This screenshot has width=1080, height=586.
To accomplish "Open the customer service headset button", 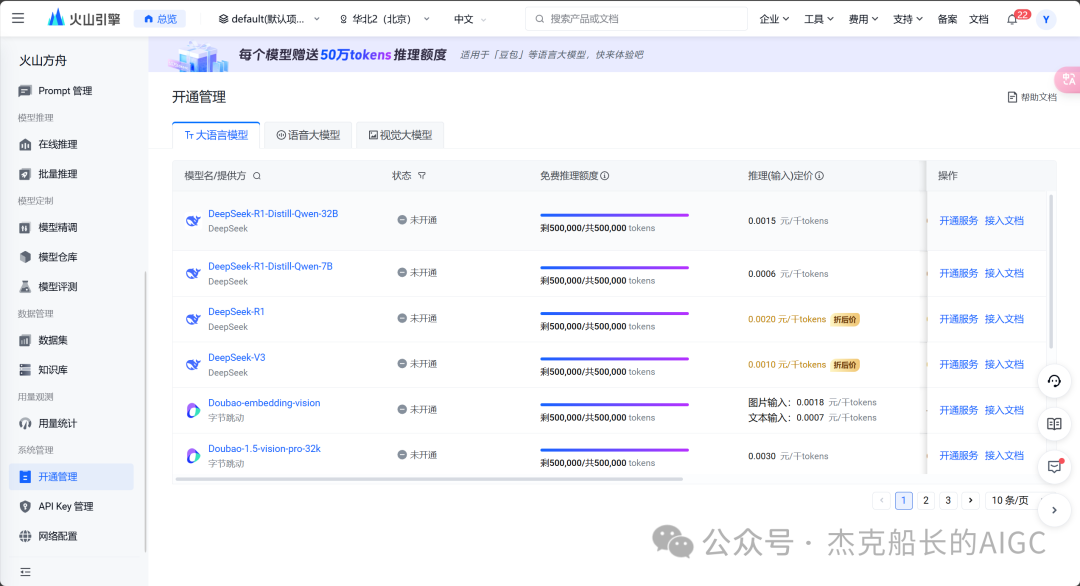I will (1054, 381).
